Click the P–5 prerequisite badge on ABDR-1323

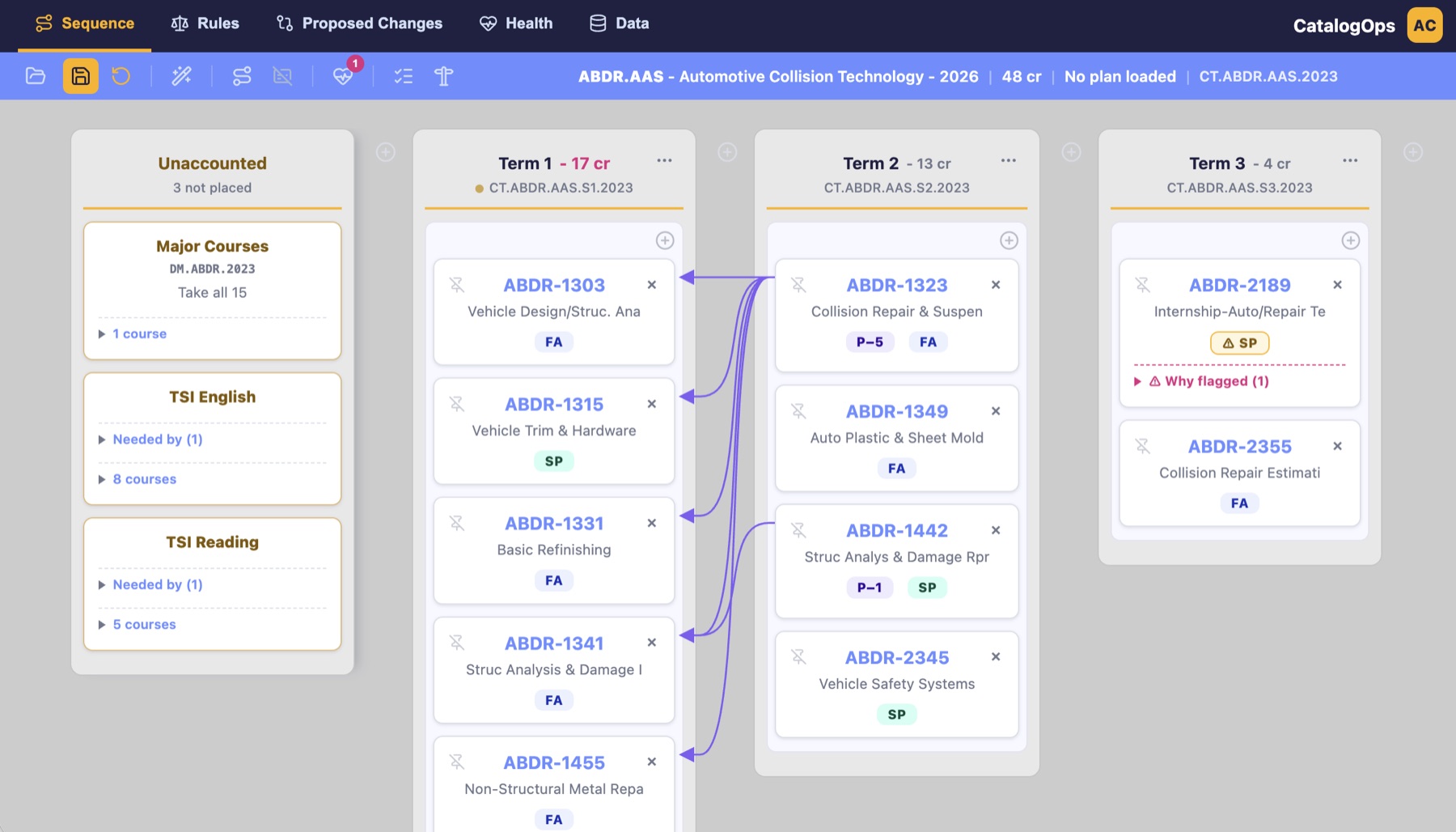870,342
